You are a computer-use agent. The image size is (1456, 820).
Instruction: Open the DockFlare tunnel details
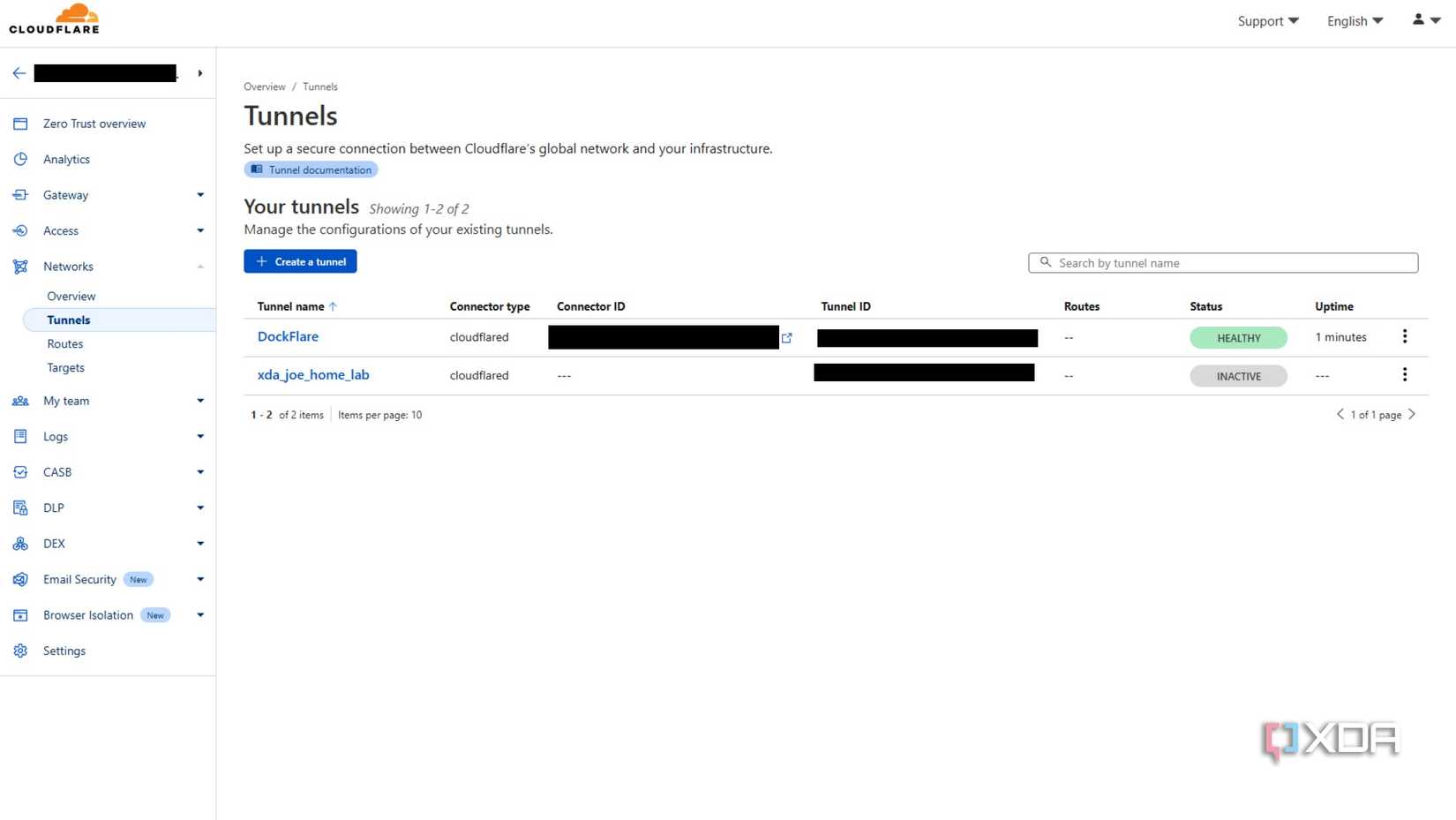pos(288,336)
